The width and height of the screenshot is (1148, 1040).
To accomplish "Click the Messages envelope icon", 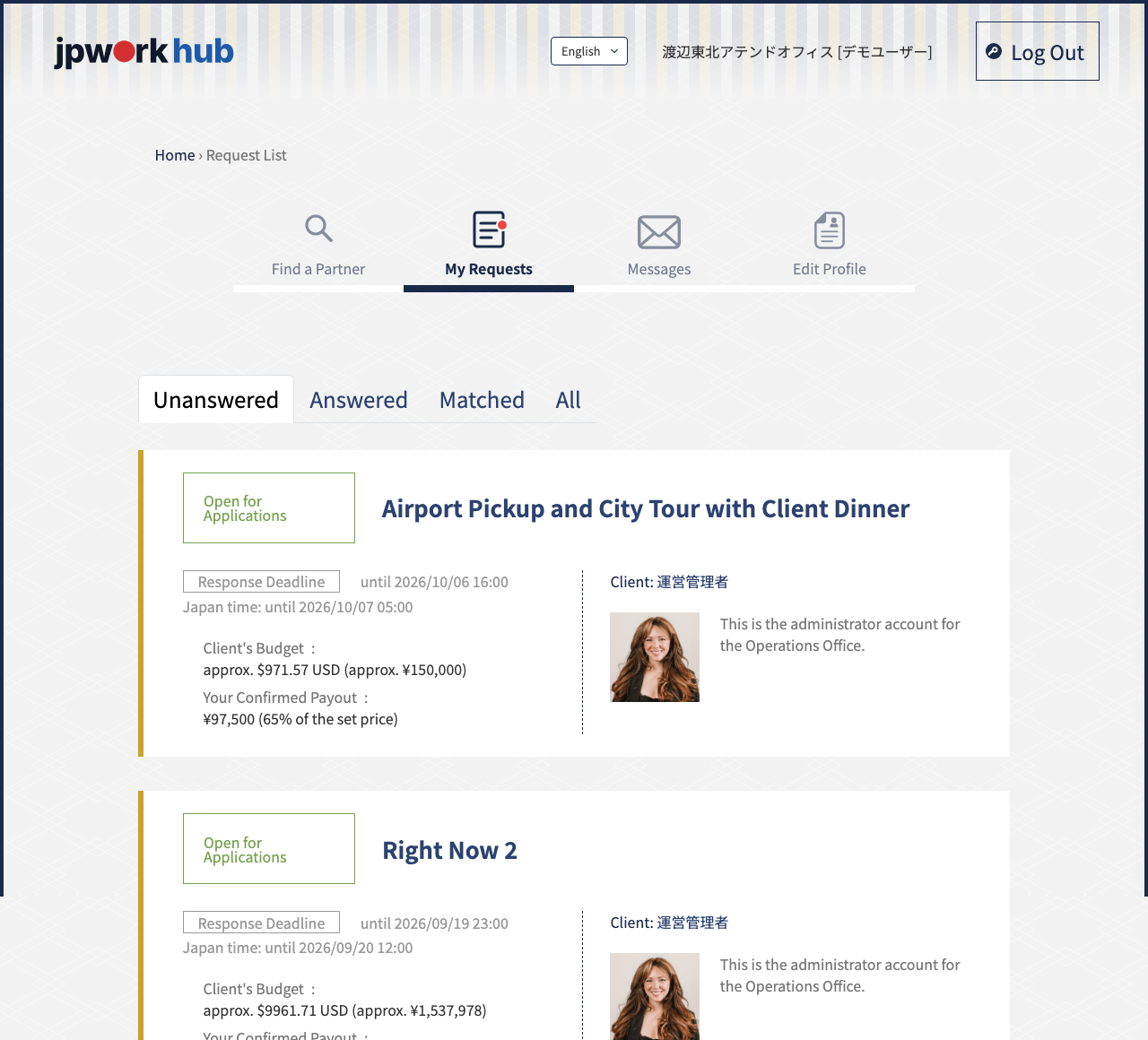I will pyautogui.click(x=659, y=231).
